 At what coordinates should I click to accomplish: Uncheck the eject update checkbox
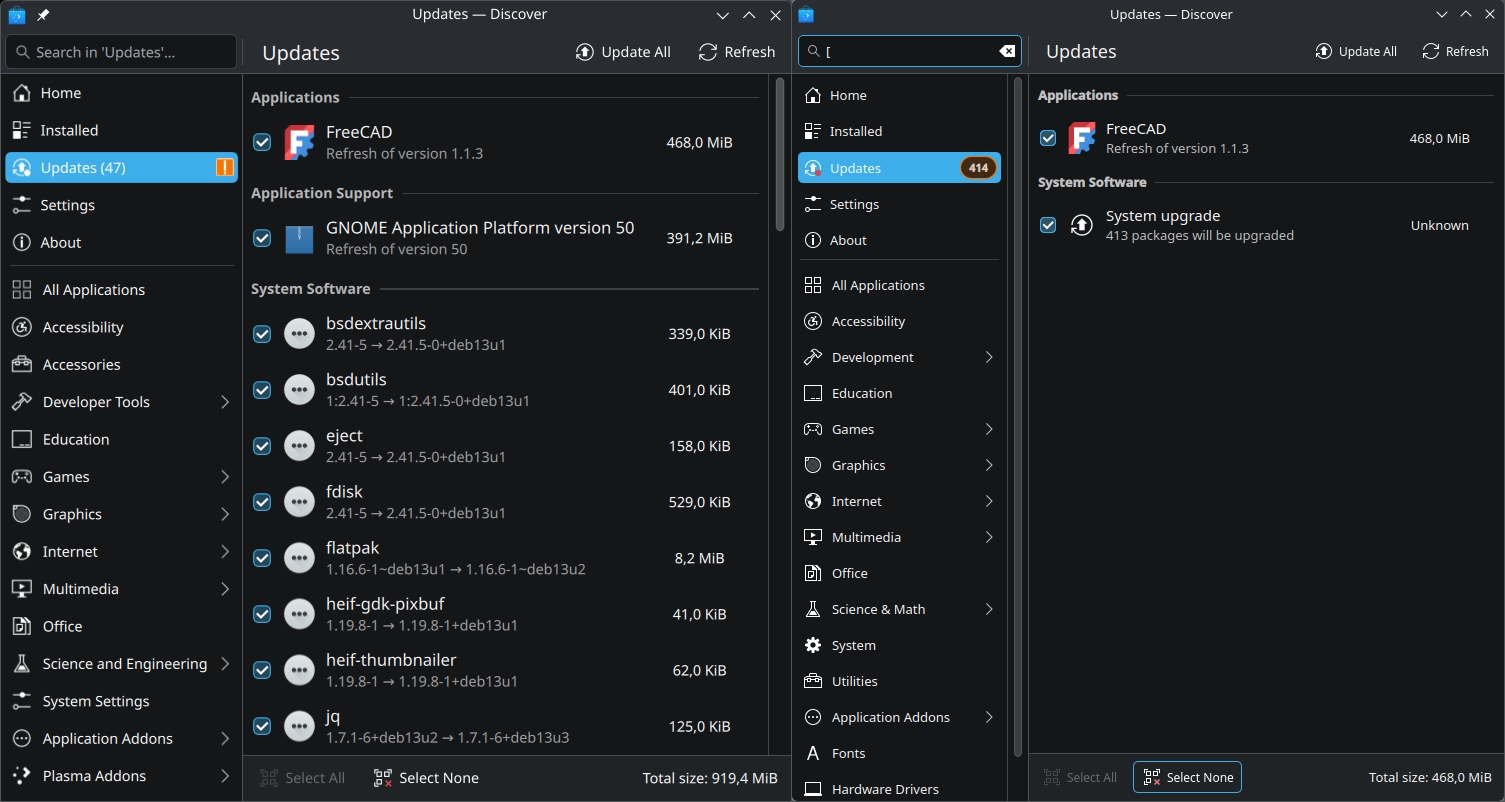[262, 446]
